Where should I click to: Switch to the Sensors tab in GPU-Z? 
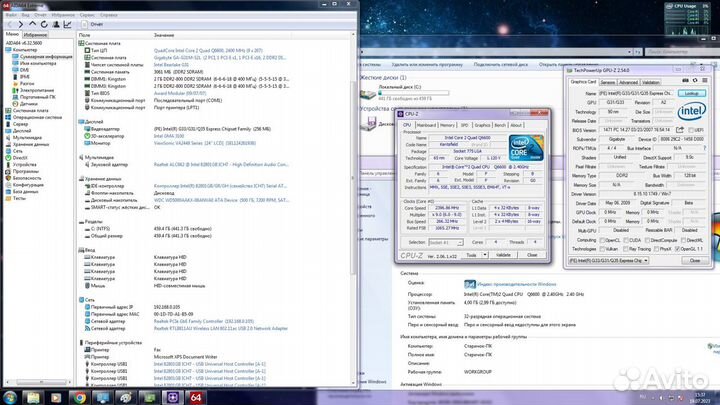608,82
